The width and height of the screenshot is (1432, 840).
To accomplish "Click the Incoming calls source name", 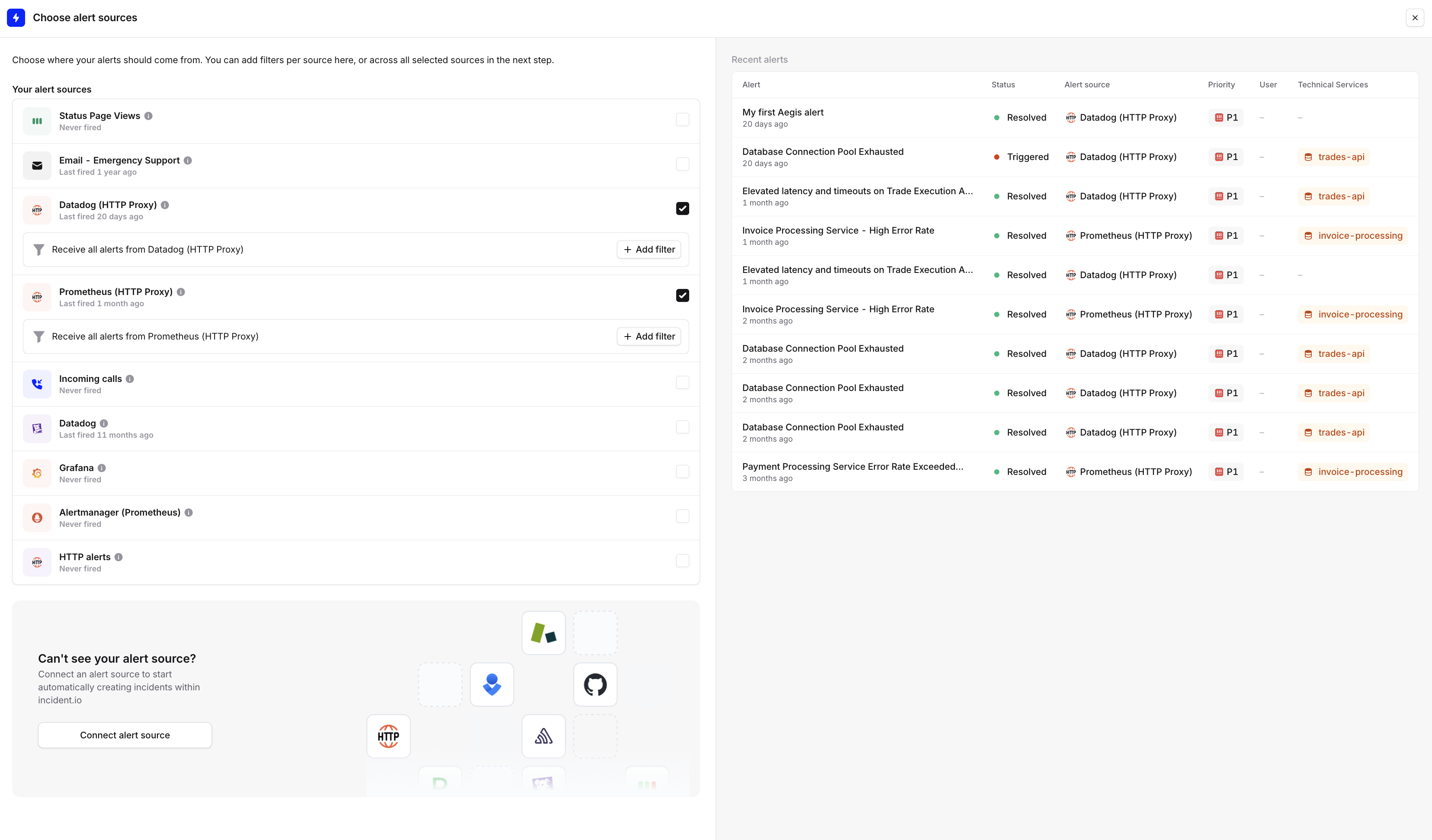I will [90, 379].
